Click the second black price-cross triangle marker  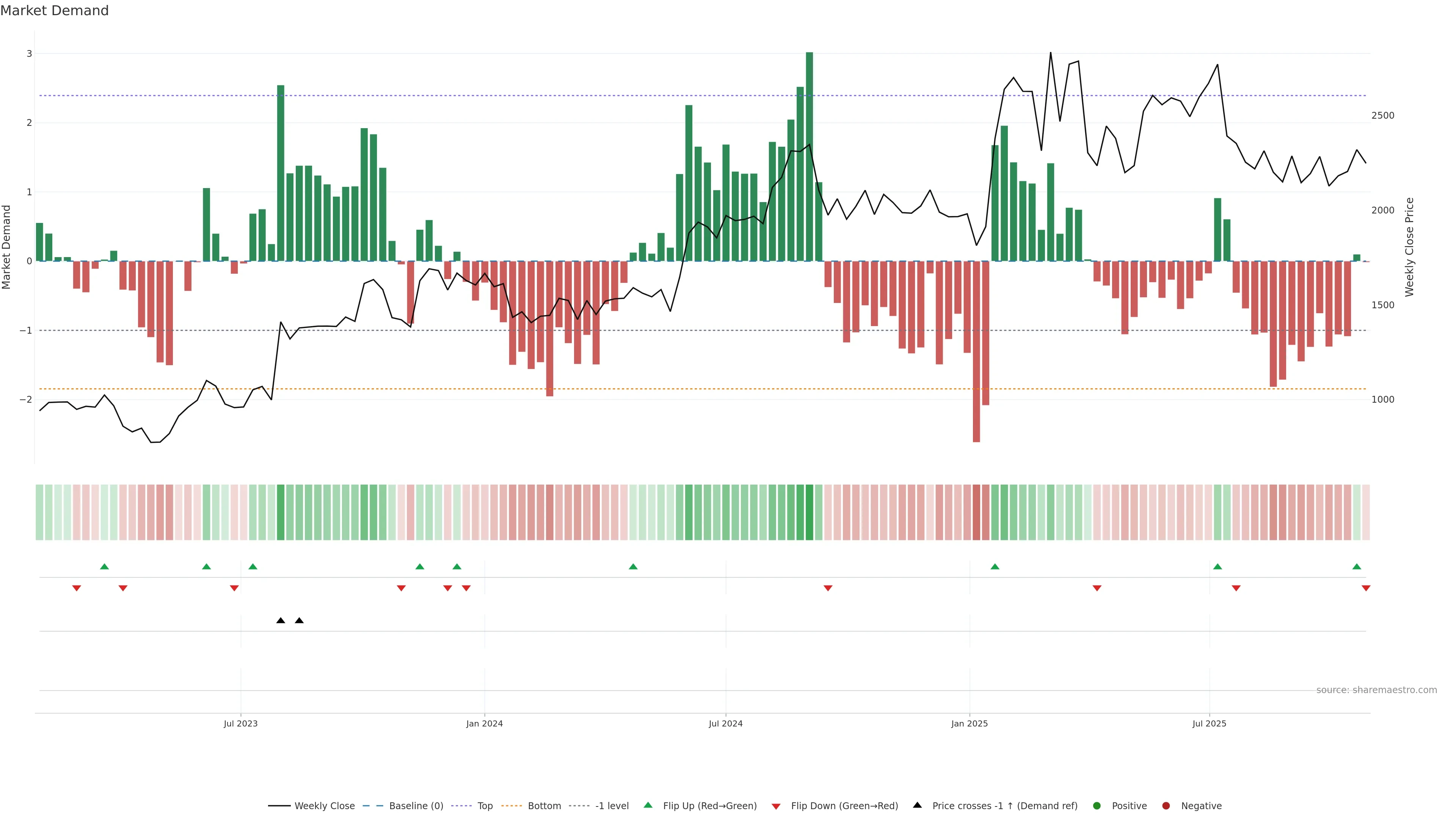click(300, 621)
